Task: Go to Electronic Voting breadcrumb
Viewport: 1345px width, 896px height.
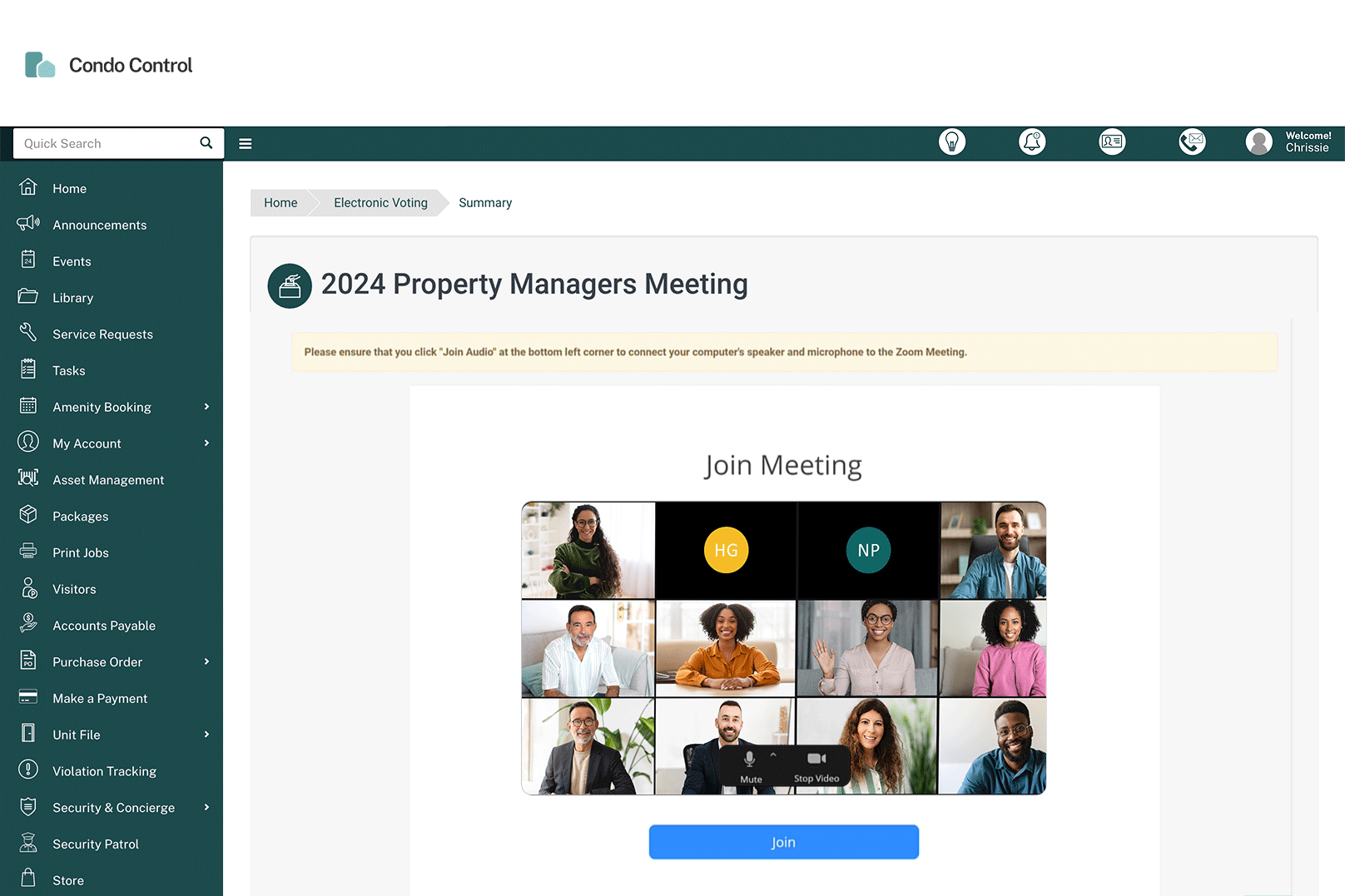Action: (x=380, y=203)
